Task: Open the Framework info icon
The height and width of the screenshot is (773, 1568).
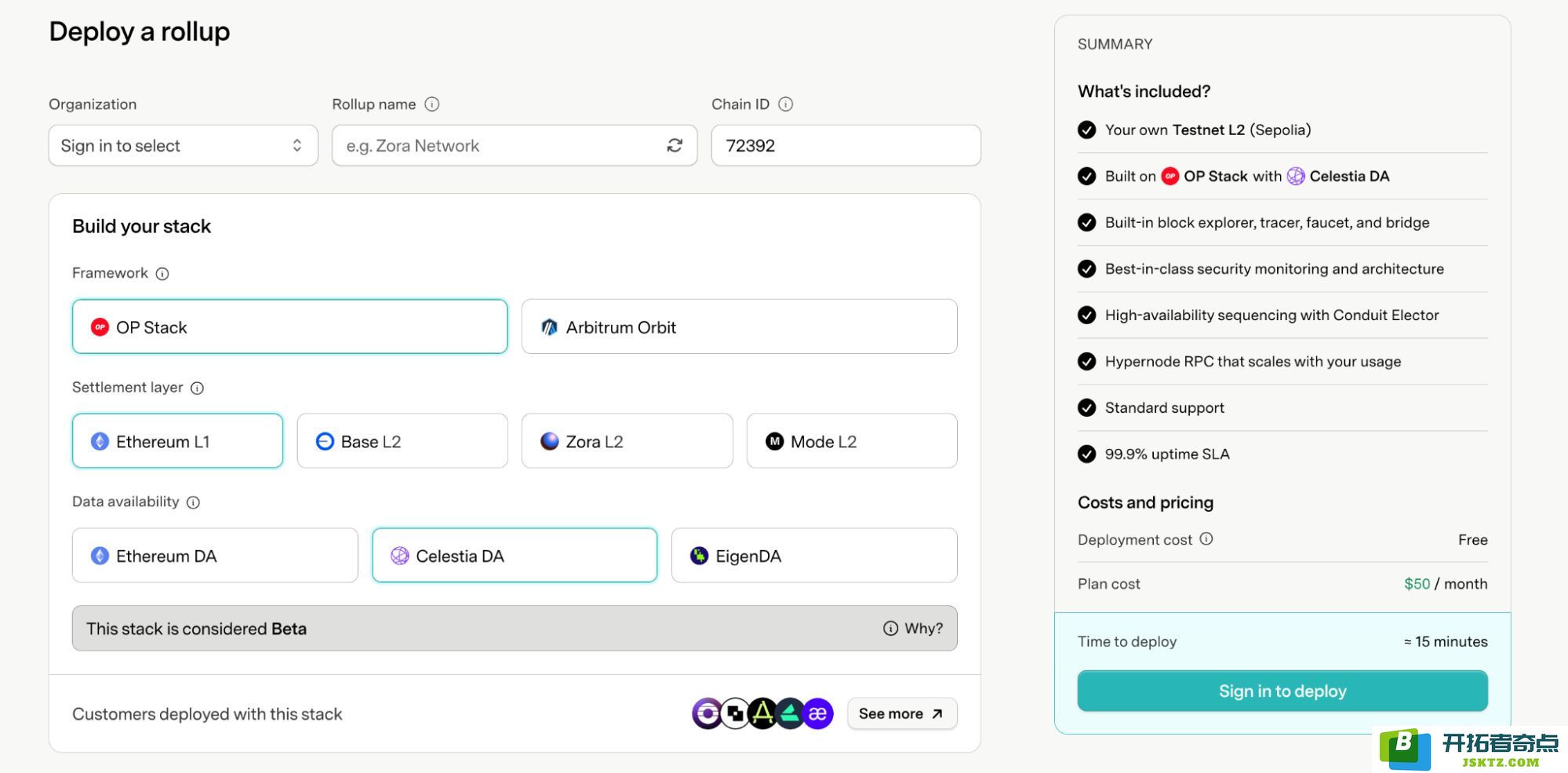Action: click(x=162, y=274)
